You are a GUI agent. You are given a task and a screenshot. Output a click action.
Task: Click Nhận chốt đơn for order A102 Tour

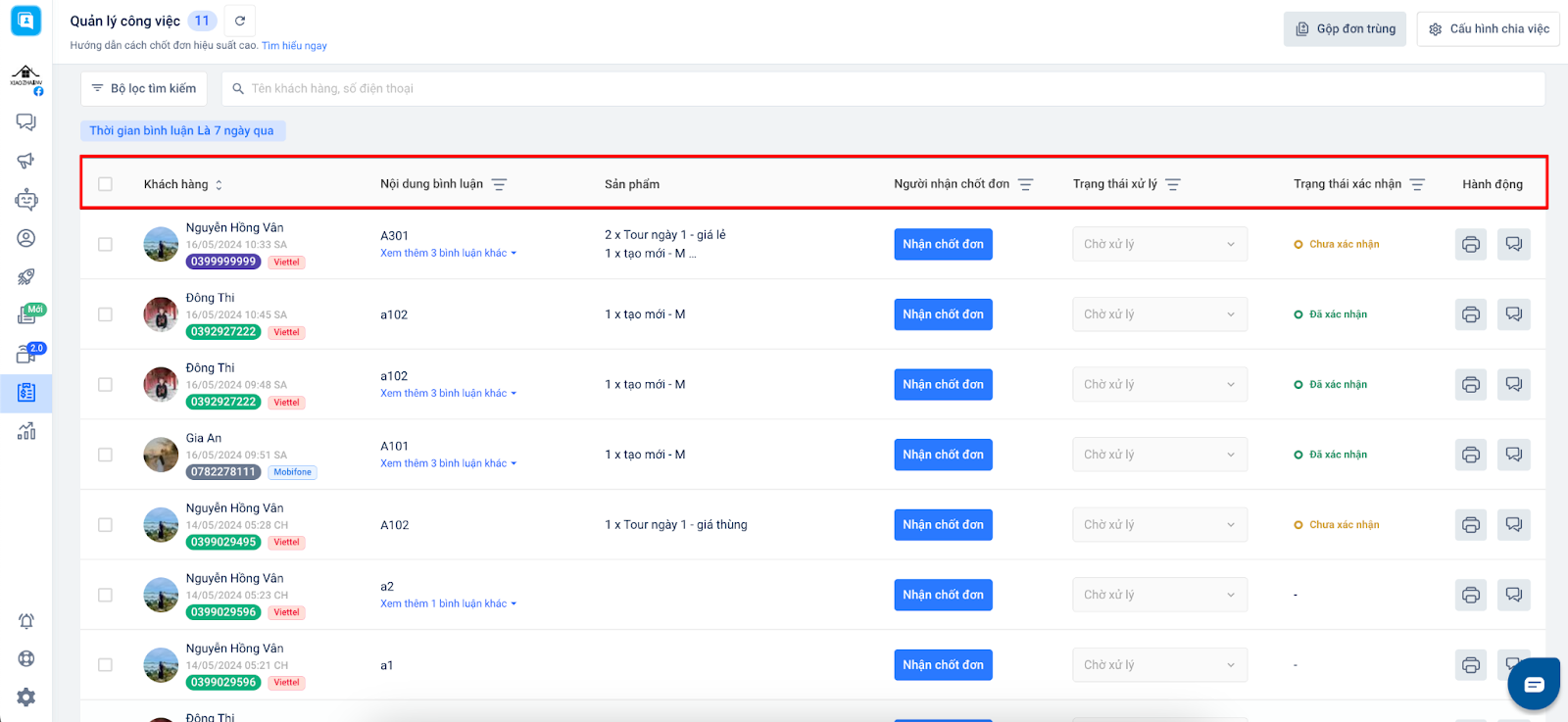(943, 525)
